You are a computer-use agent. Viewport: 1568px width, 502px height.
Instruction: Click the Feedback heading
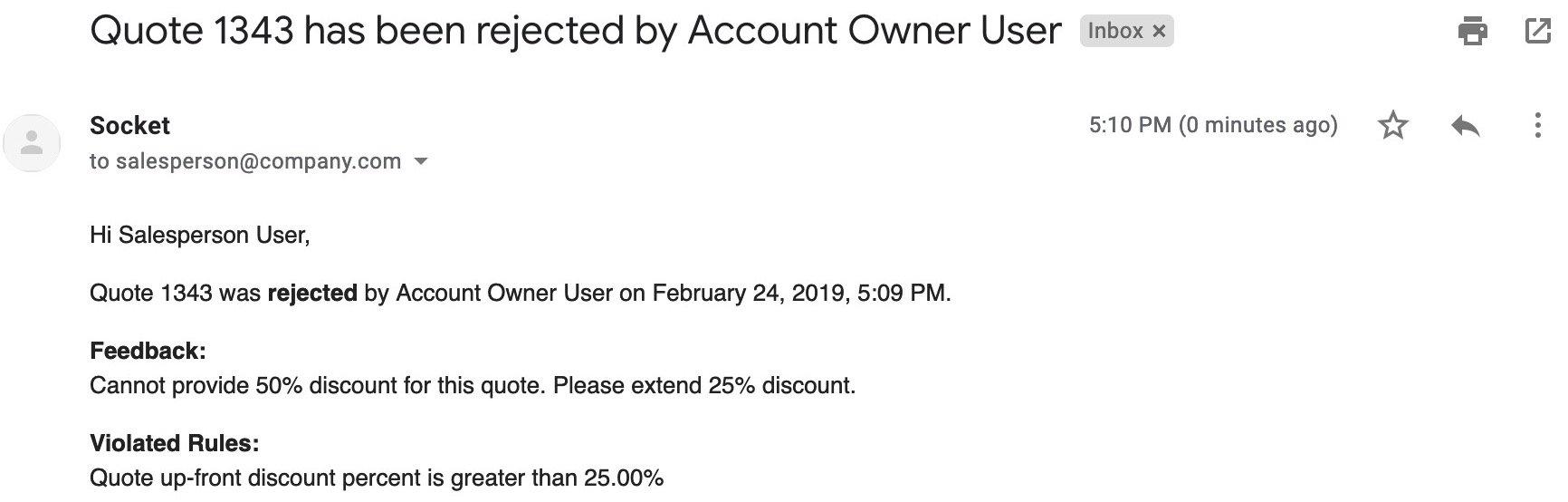pos(148,351)
